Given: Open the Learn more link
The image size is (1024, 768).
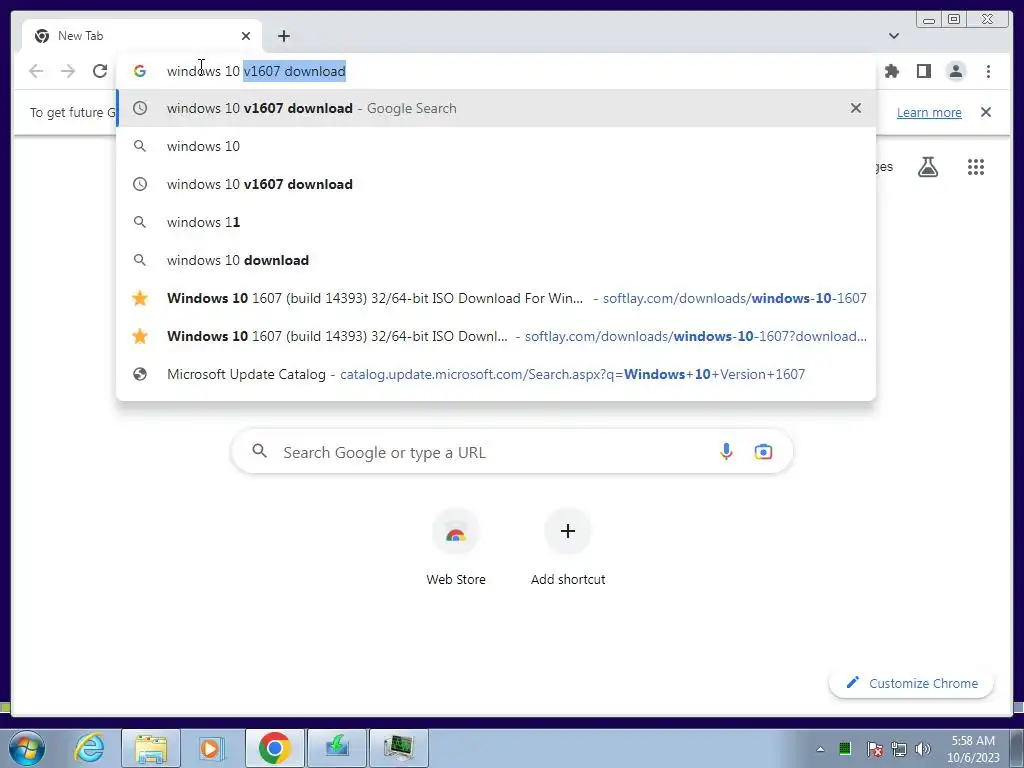Looking at the screenshot, I should 929,112.
